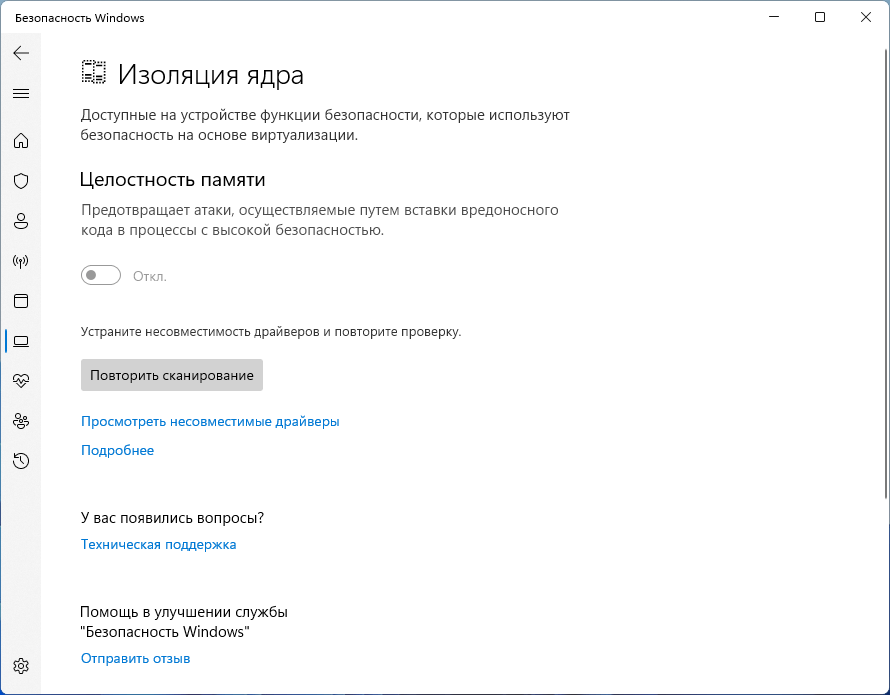Open firewall and network protection icon

click(x=21, y=261)
